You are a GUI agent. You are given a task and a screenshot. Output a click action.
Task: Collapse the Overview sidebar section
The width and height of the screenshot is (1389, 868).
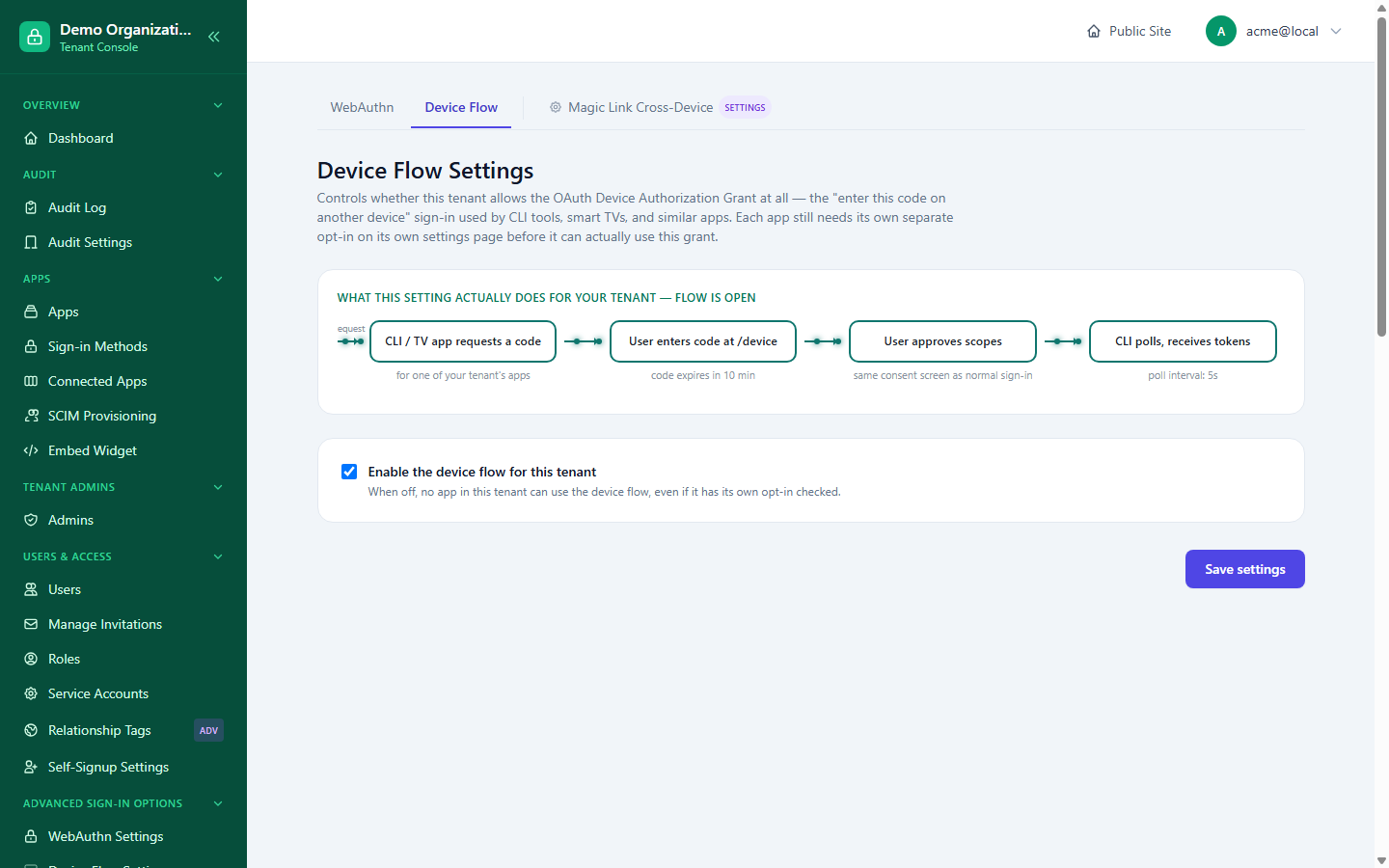click(218, 105)
